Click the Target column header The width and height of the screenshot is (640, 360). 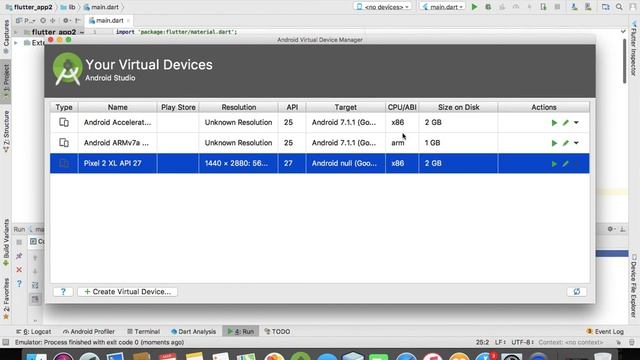pyautogui.click(x=345, y=107)
